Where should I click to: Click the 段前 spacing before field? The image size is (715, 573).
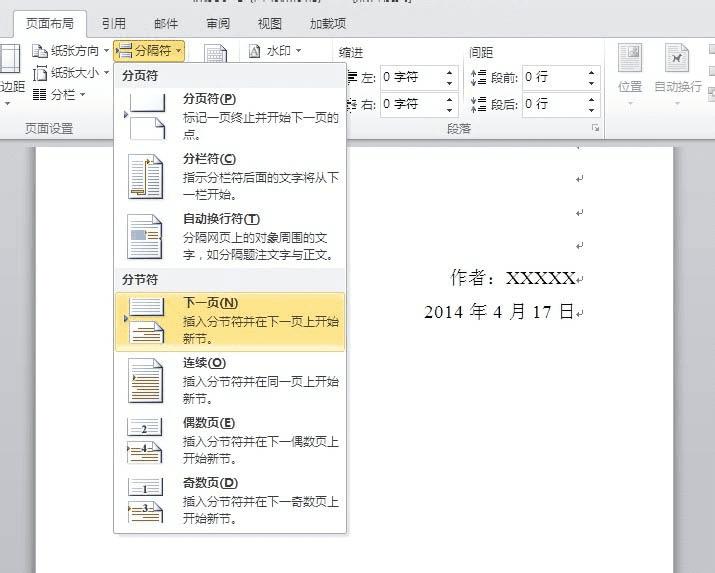coord(553,77)
